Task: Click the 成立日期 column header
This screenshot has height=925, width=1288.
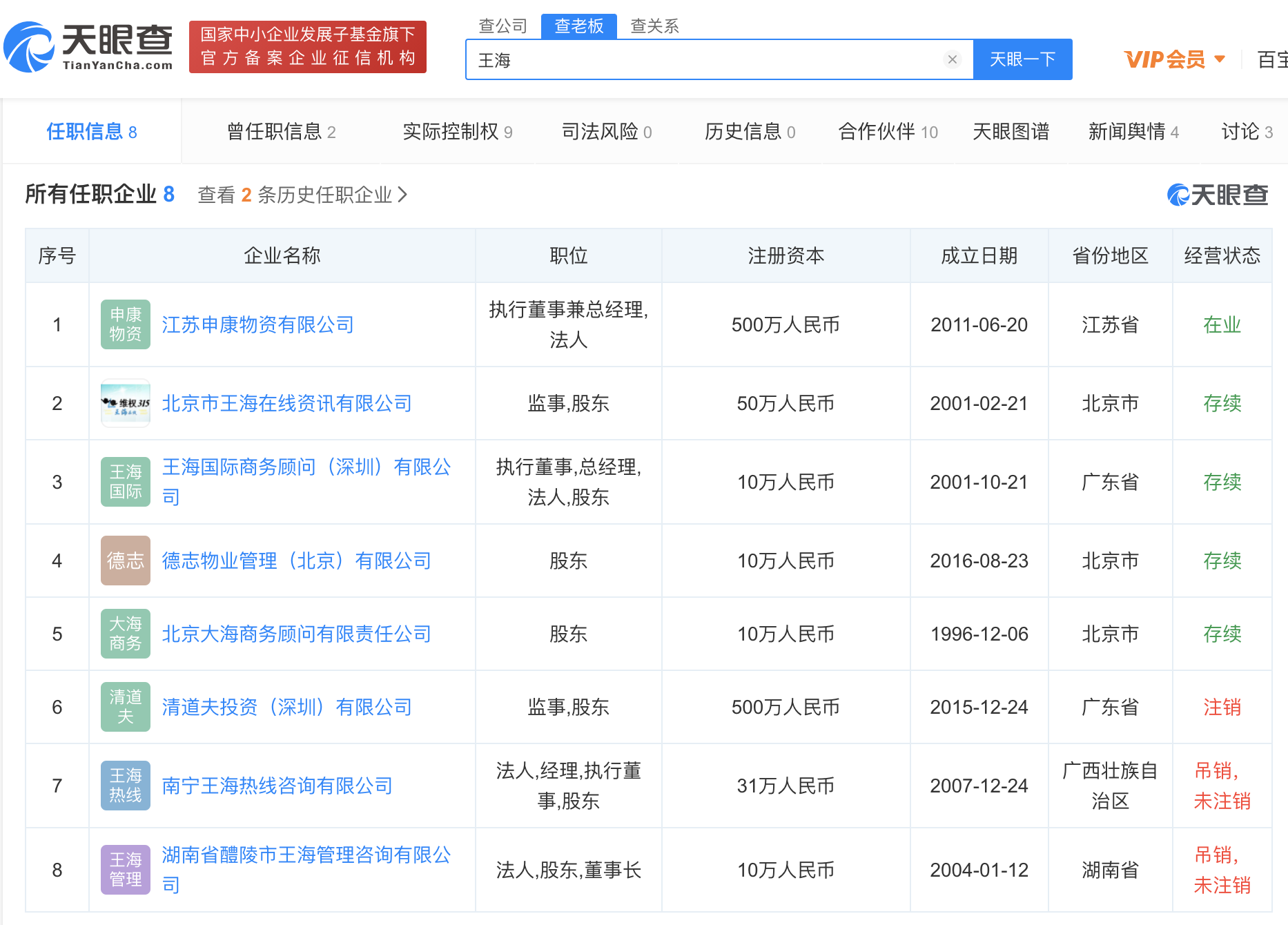Action: (x=979, y=255)
